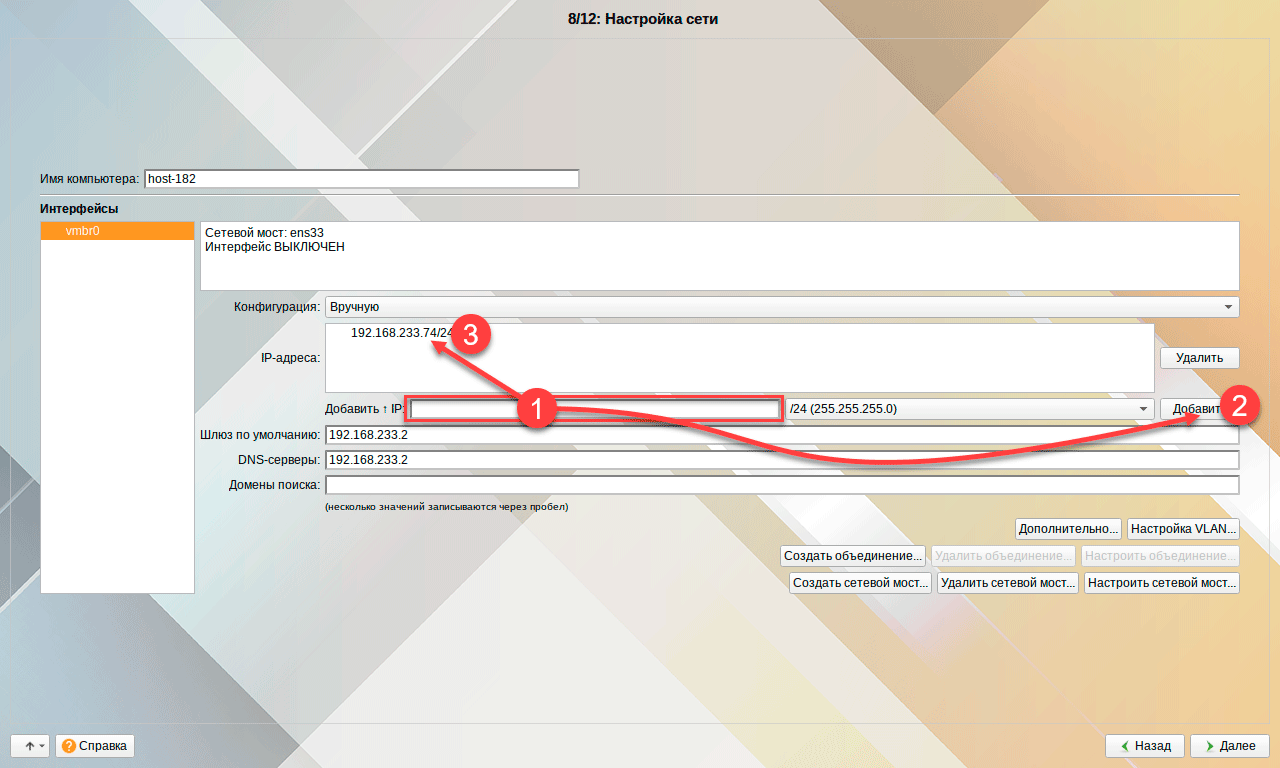1280x768 pixels.
Task: Click the 8/12: Настройка сети title
Action: click(642, 19)
